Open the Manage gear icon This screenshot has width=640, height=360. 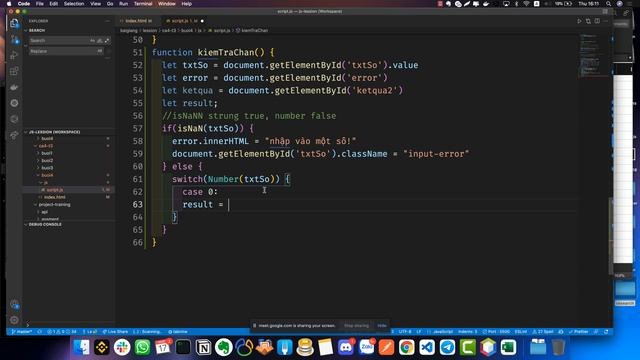[14, 320]
